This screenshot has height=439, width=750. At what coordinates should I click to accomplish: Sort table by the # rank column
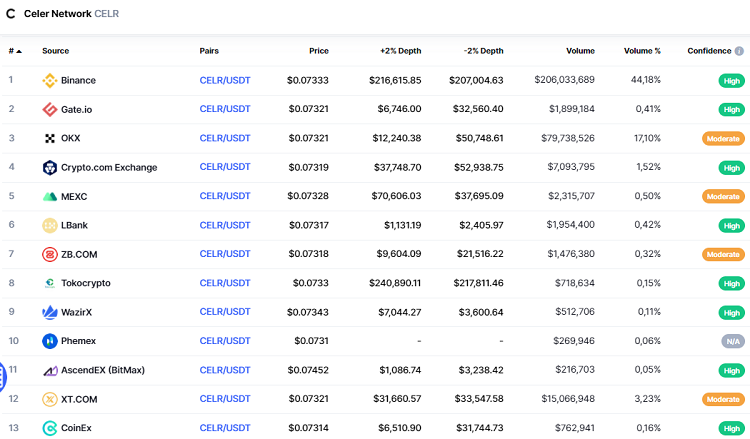click(14, 51)
